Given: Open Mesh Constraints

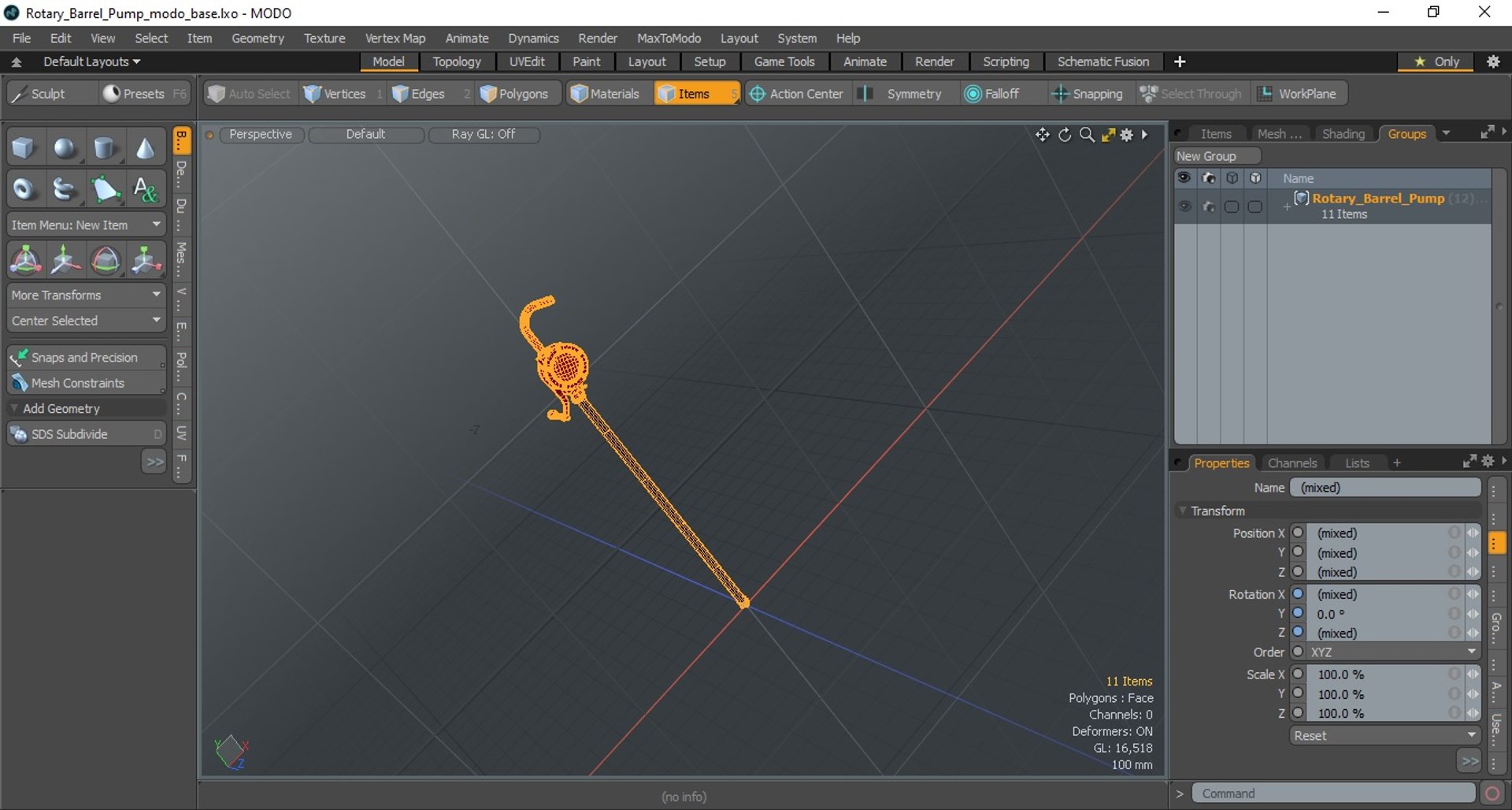Looking at the screenshot, I should (x=87, y=383).
